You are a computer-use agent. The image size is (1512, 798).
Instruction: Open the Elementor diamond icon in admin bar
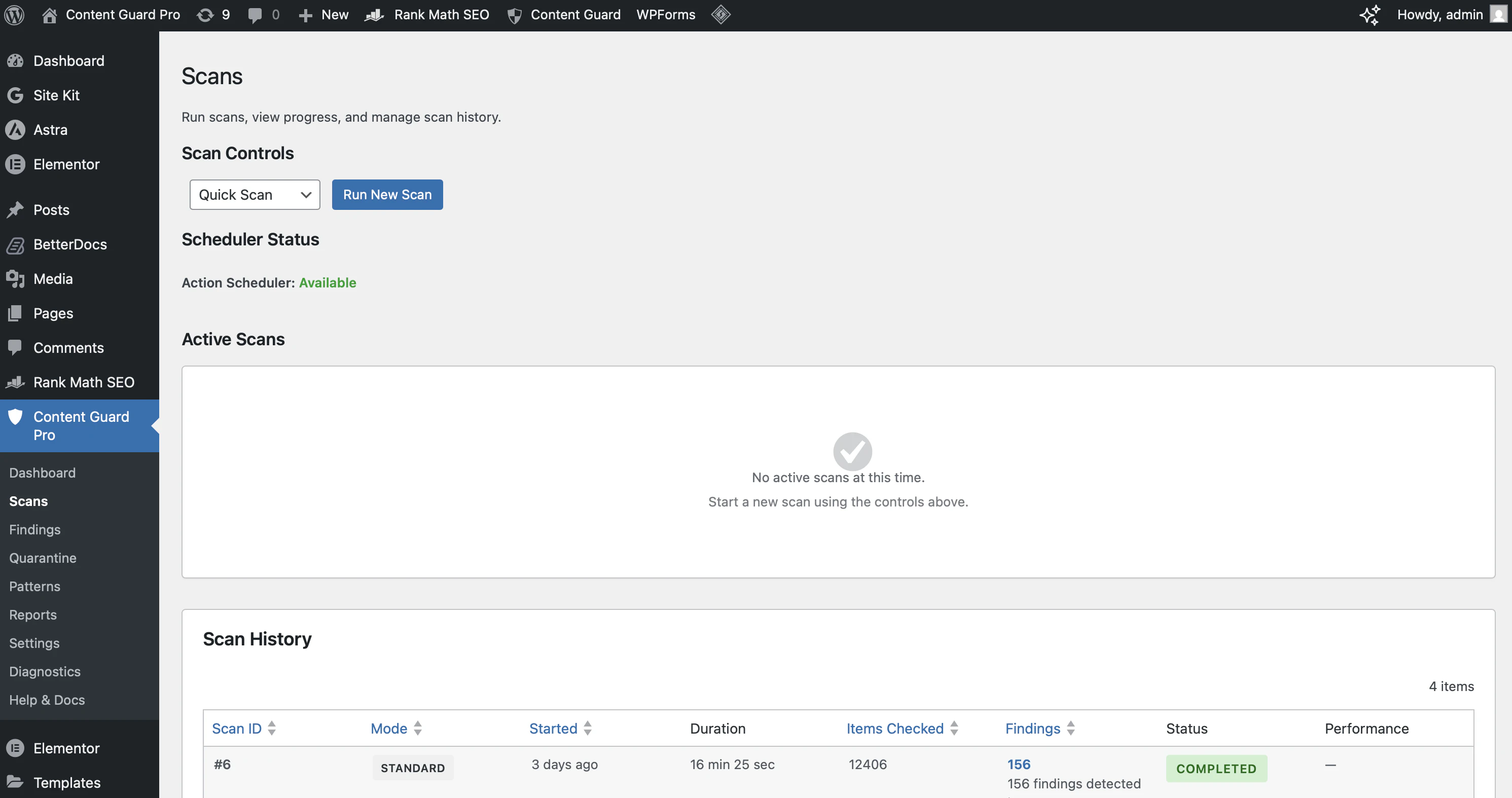[721, 15]
